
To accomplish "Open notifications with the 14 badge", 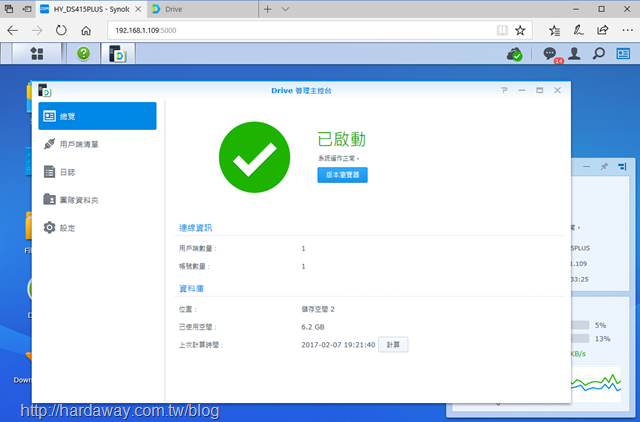I will (x=551, y=54).
